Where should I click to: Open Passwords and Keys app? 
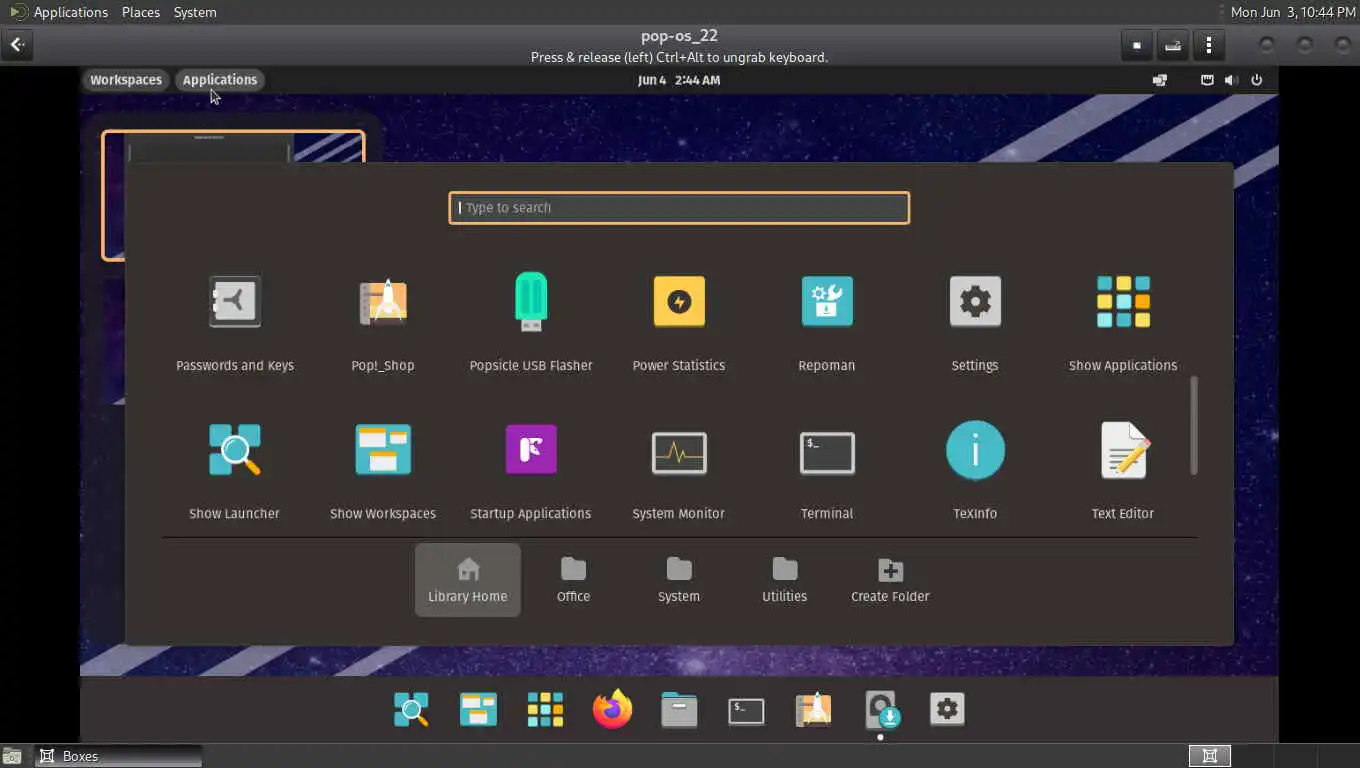pos(235,323)
